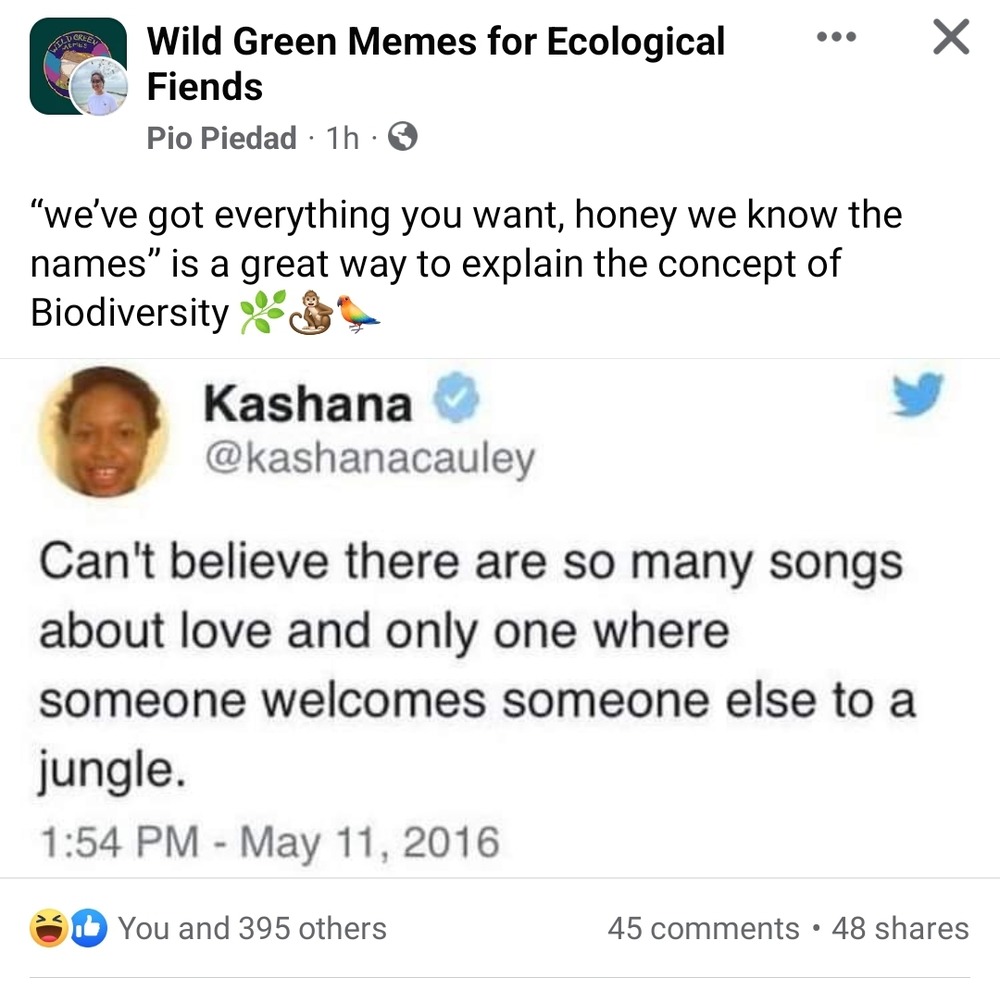The height and width of the screenshot is (990, 1000).
Task: View the 48 shares
Action: click(900, 928)
